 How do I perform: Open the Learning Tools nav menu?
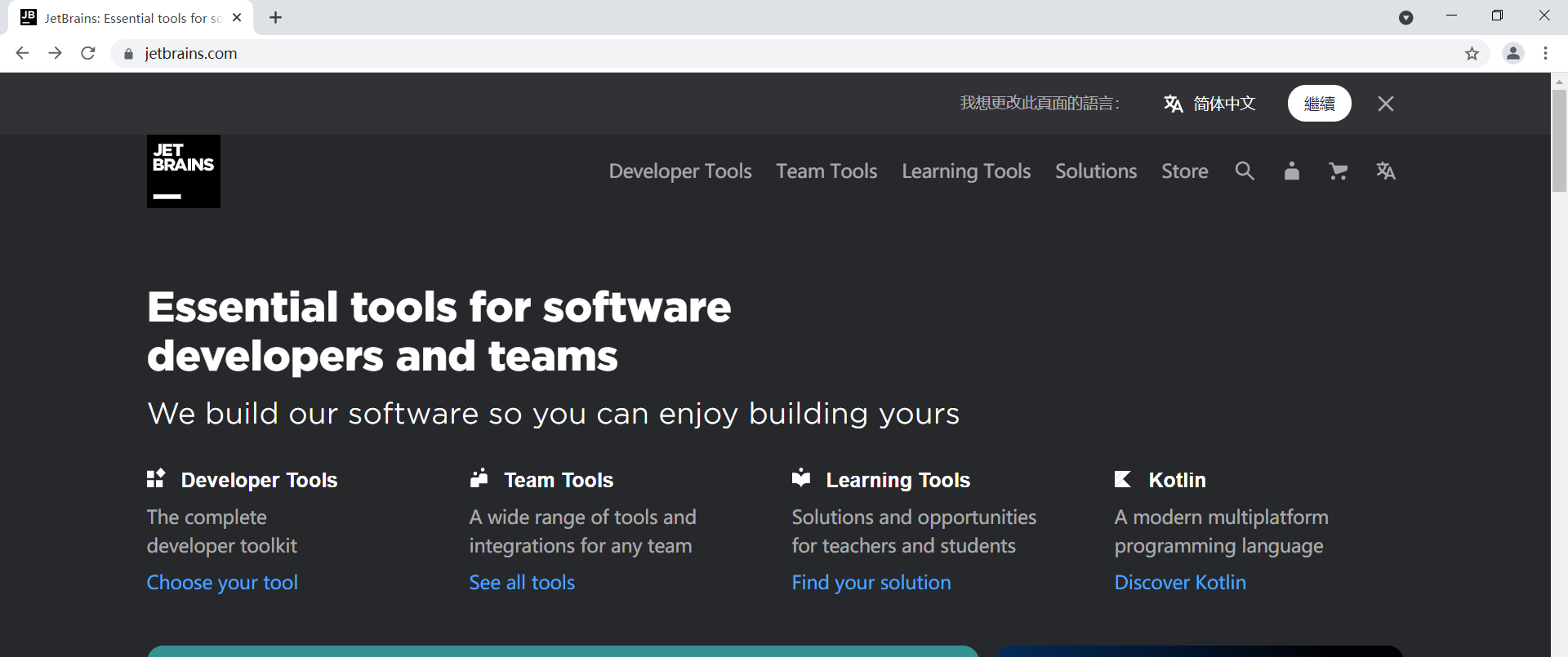click(966, 171)
